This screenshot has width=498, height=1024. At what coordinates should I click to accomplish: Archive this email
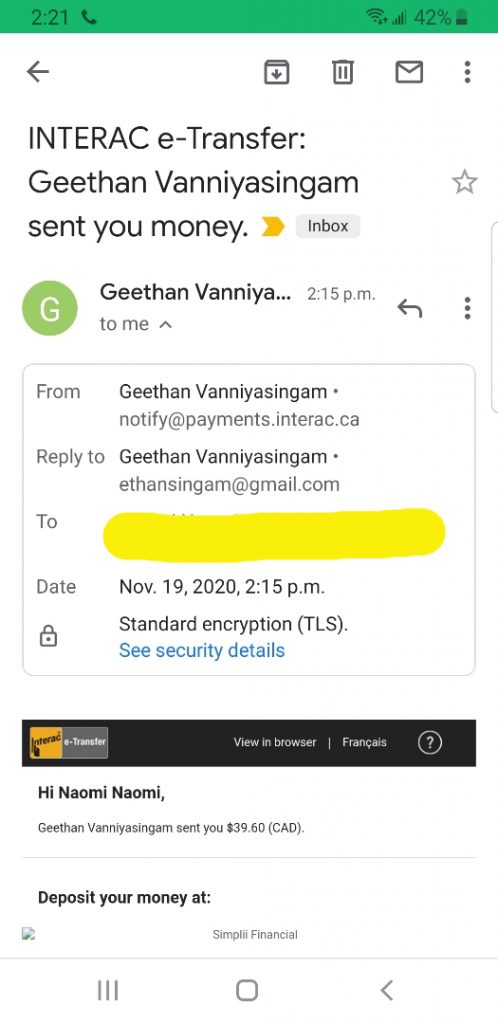tap(276, 72)
